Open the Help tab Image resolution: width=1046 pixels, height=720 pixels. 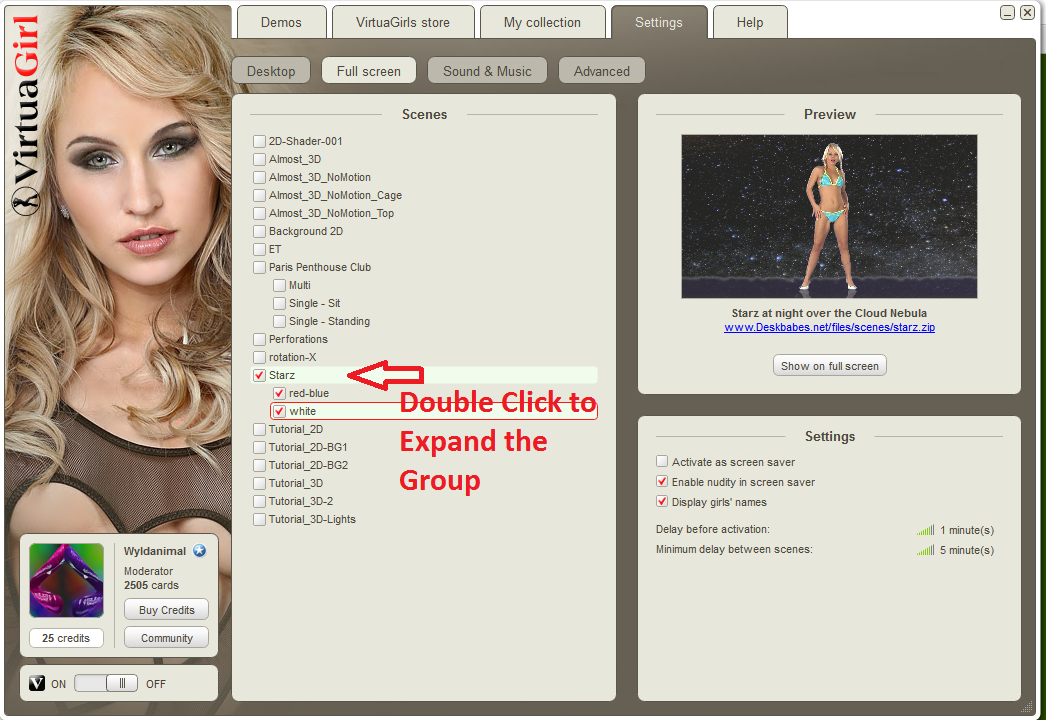(750, 22)
